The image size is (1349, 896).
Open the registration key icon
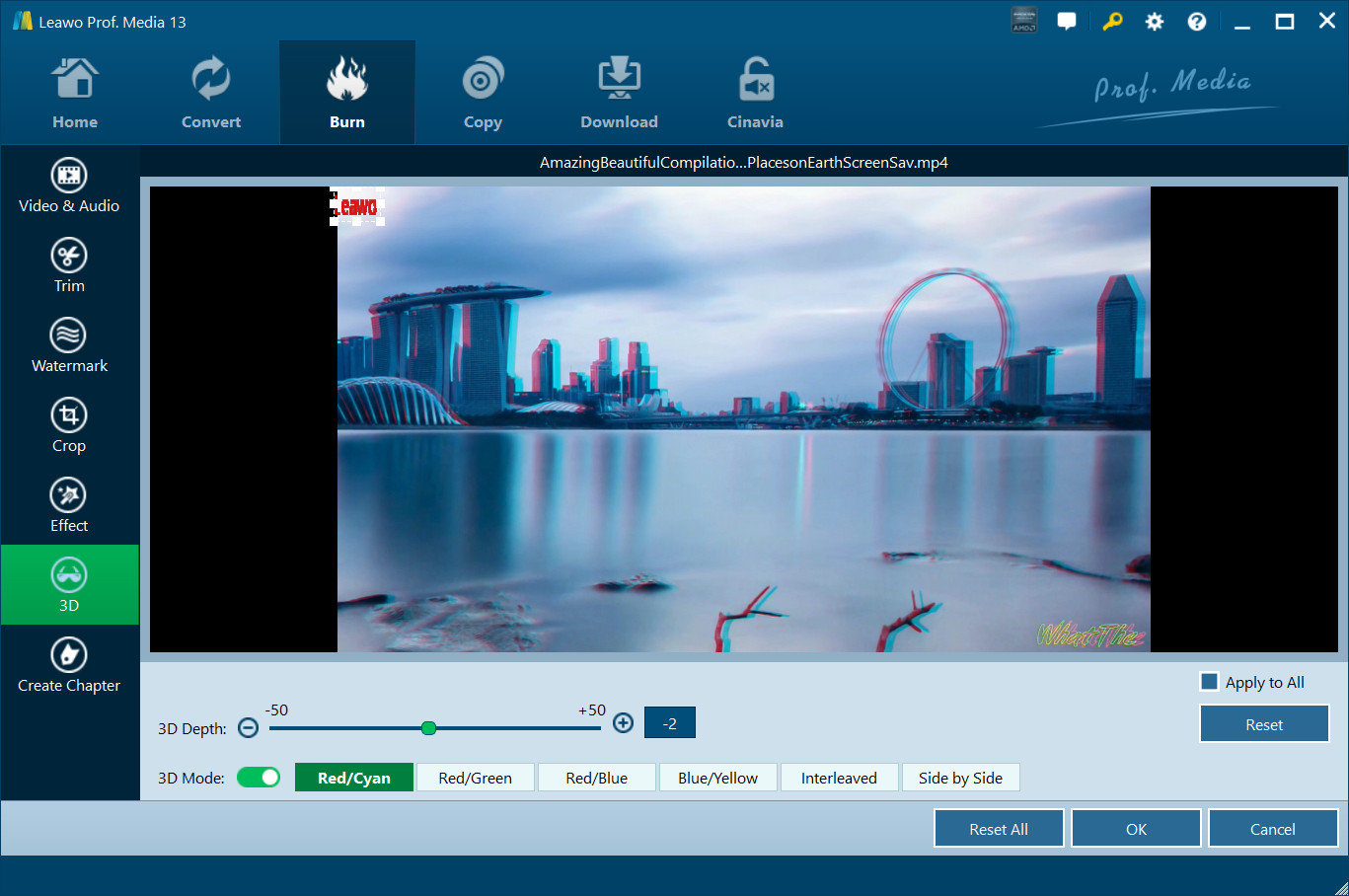point(1112,22)
